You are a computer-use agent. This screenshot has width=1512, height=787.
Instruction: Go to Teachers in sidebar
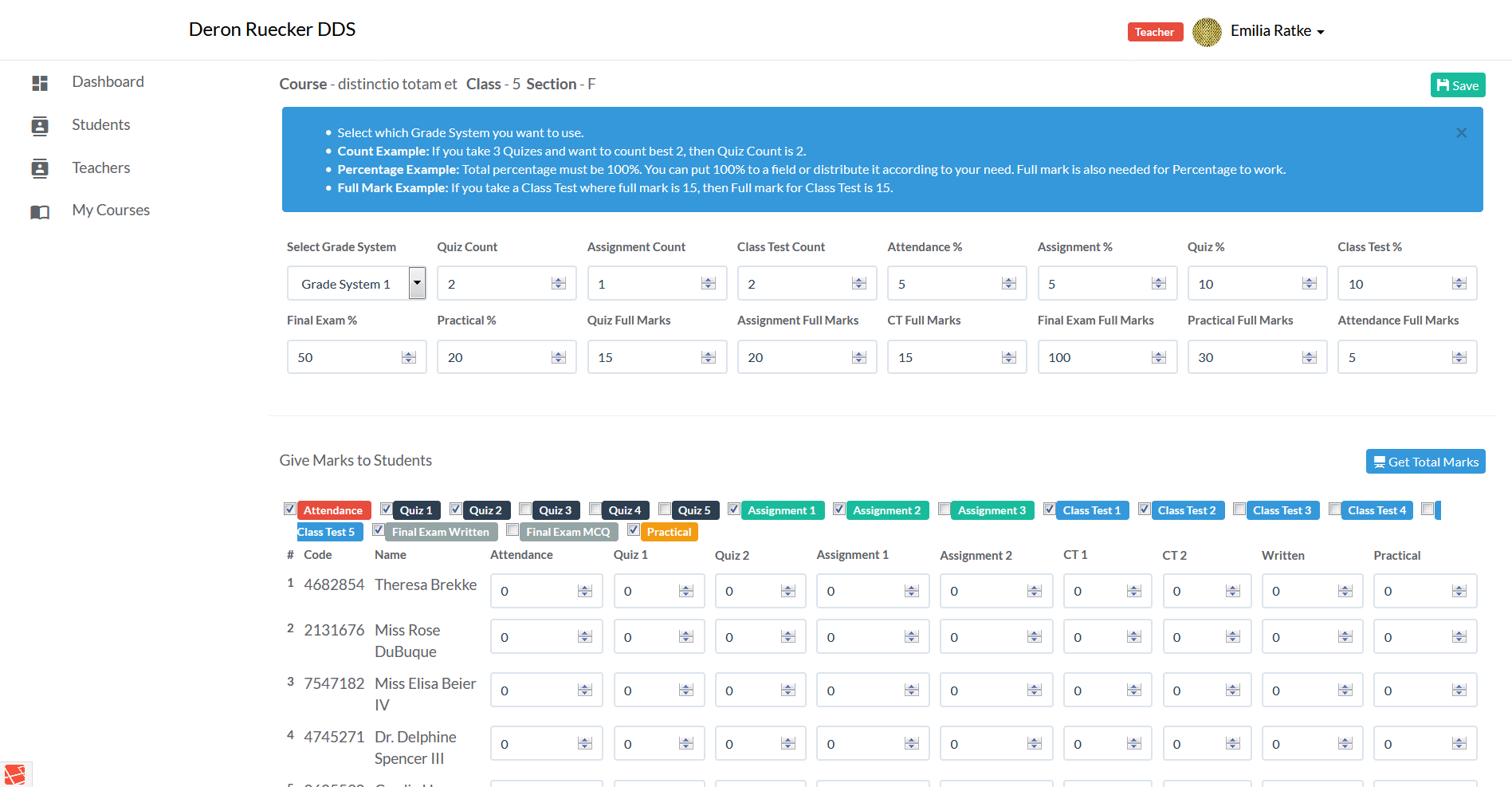coord(100,168)
